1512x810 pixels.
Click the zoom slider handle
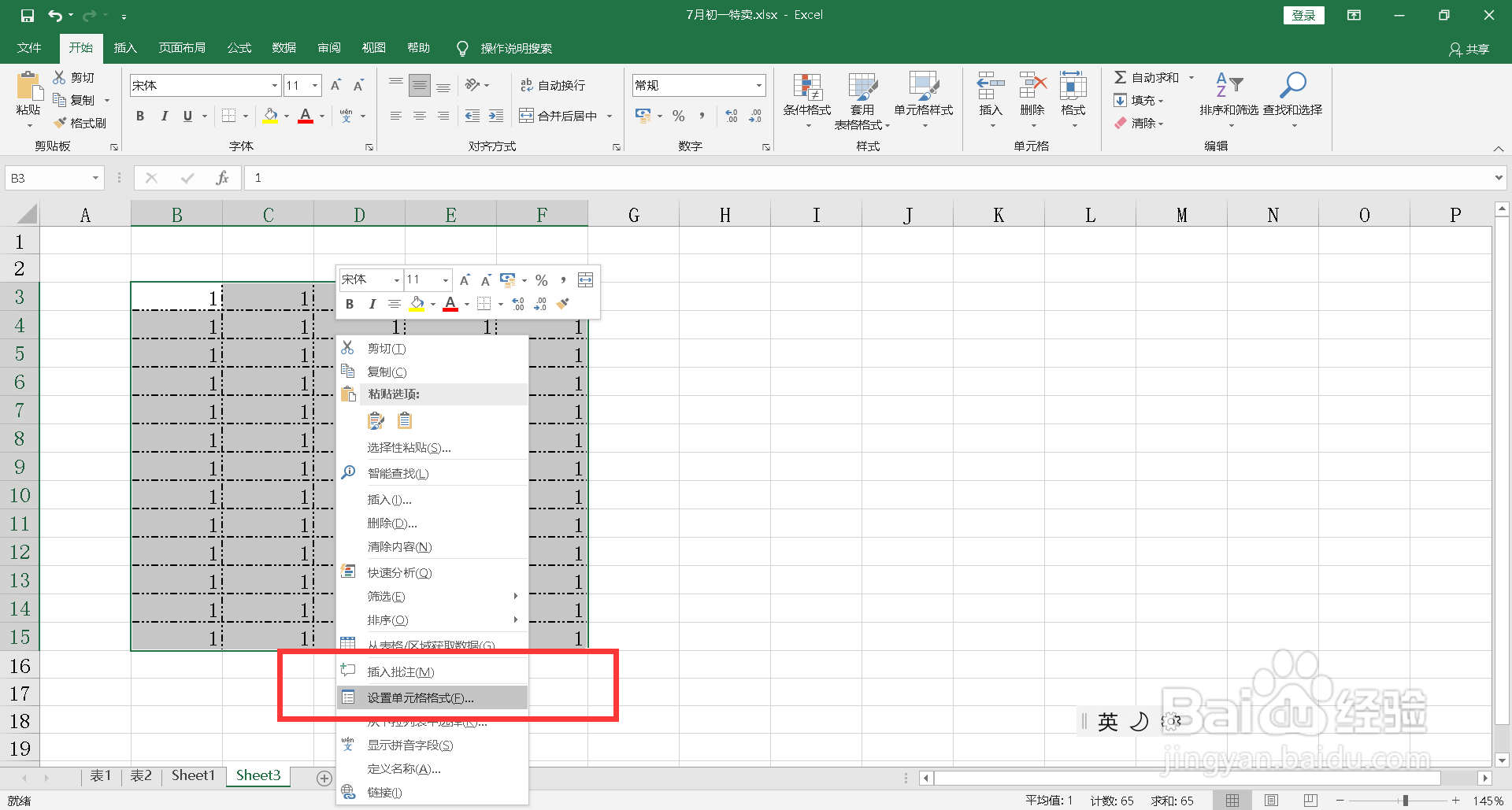point(1405,801)
